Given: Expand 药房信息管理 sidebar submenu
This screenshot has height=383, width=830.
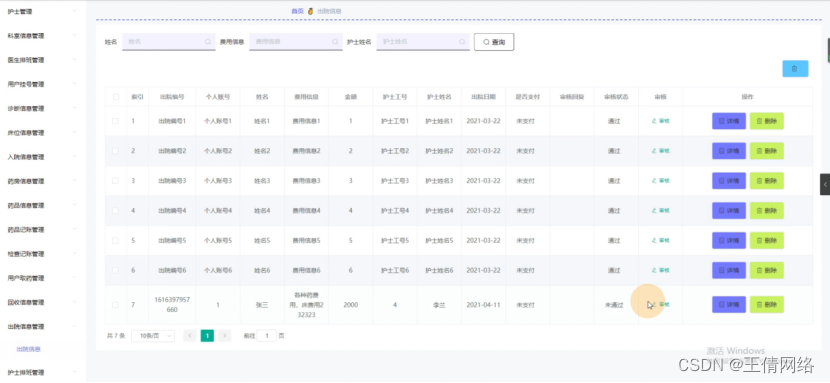Looking at the screenshot, I should (42, 181).
